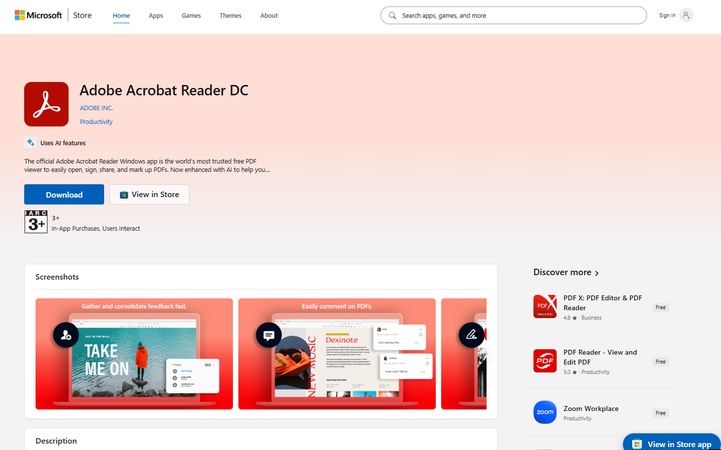The height and width of the screenshot is (450, 721).
Task: Open the Store home link
Action: pyautogui.click(x=82, y=15)
